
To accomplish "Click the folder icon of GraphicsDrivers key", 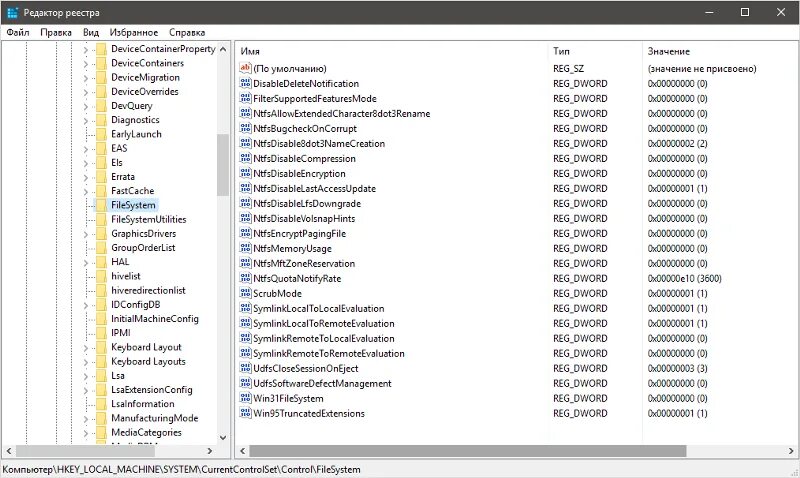I will click(x=102, y=234).
